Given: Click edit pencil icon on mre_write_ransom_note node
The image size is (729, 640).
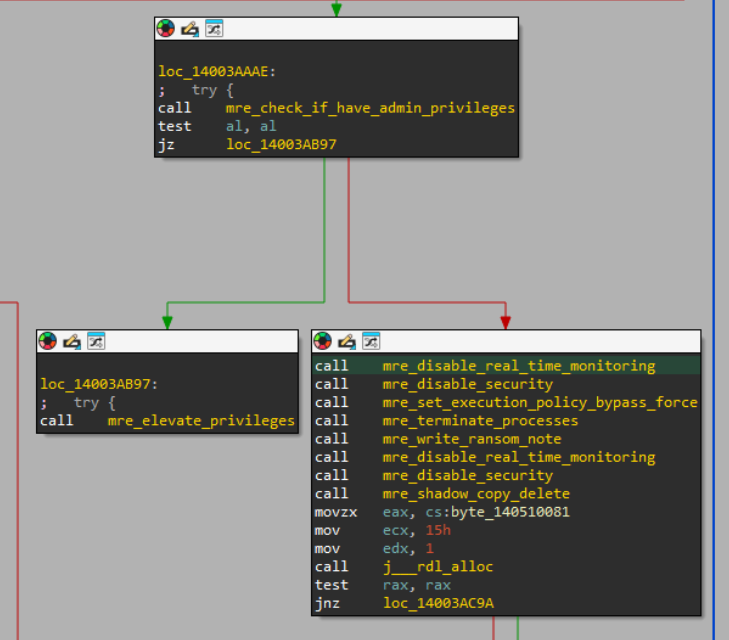Looking at the screenshot, I should 347,341.
